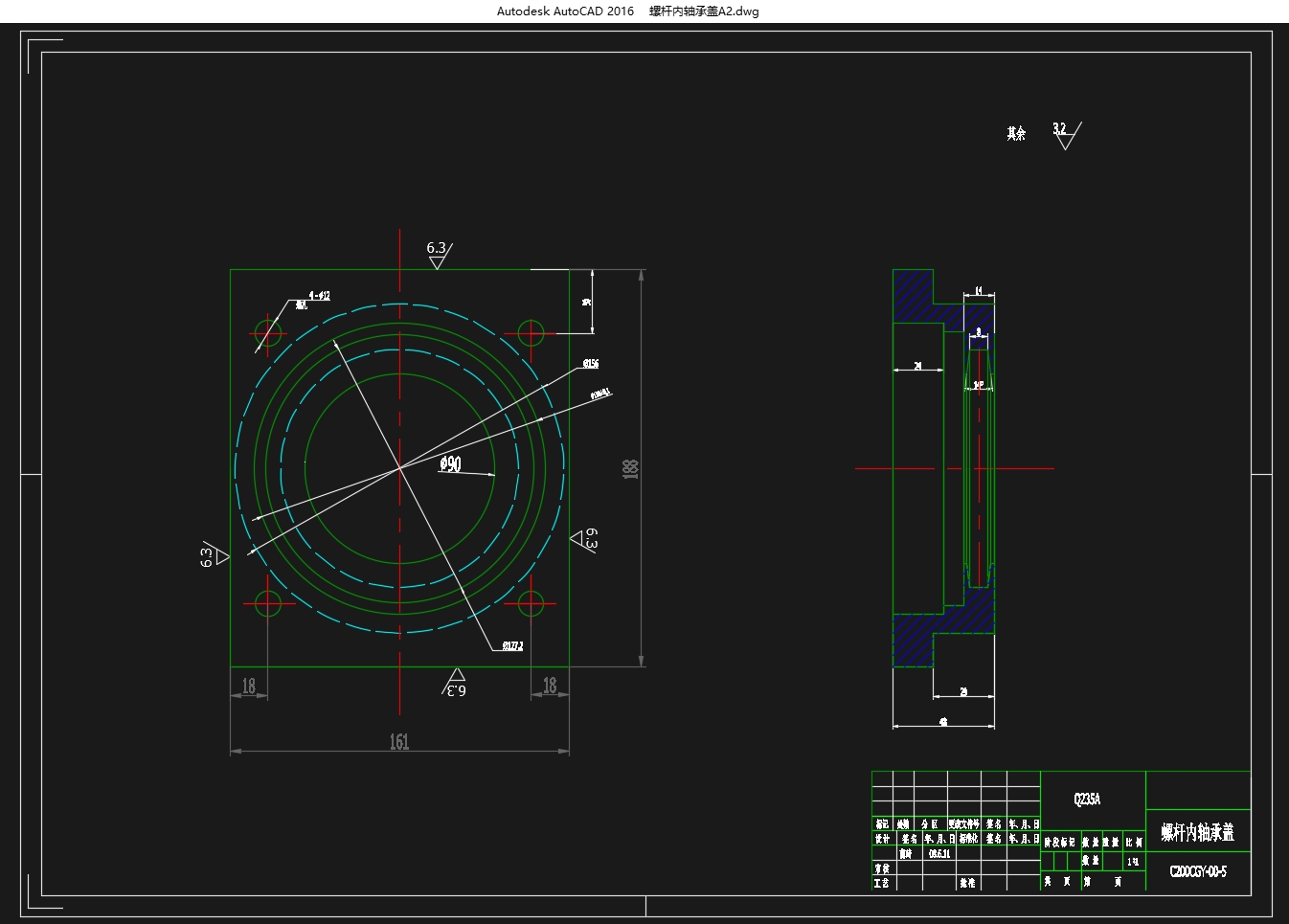Click the date 08.6.11 in title block
The image size is (1289, 924).
click(x=939, y=853)
